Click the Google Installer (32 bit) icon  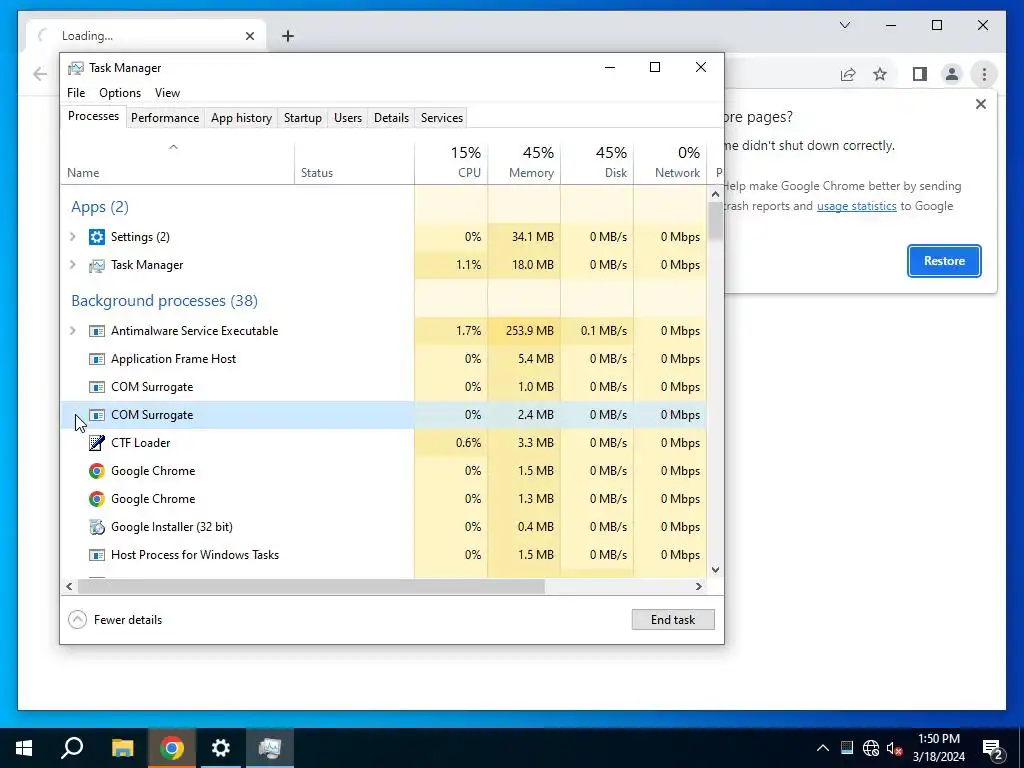(97, 527)
